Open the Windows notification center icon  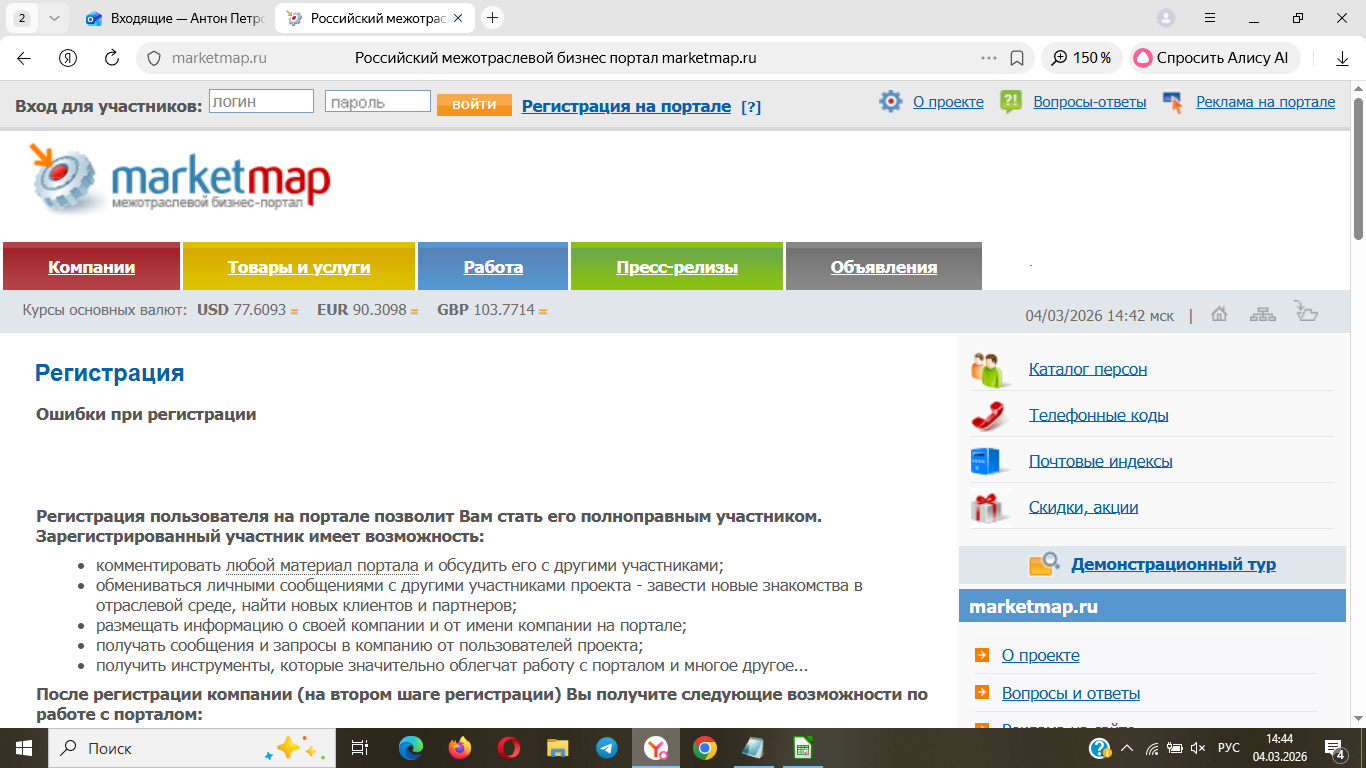tap(1334, 748)
